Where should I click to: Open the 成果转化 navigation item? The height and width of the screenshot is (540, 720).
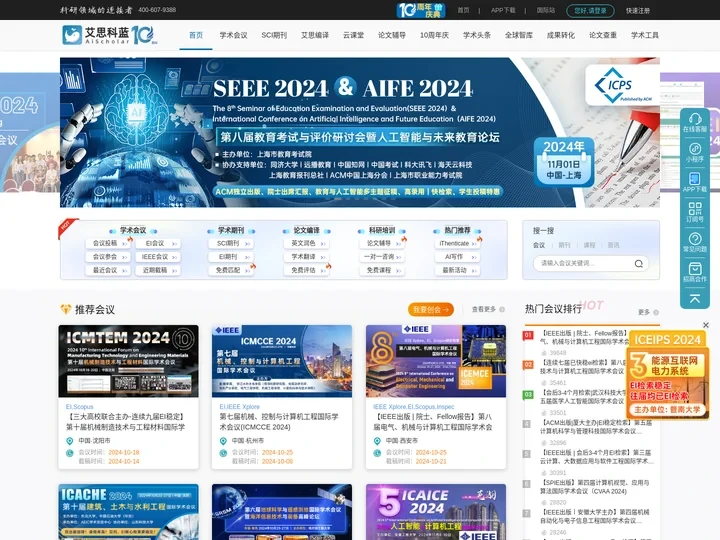coord(561,35)
